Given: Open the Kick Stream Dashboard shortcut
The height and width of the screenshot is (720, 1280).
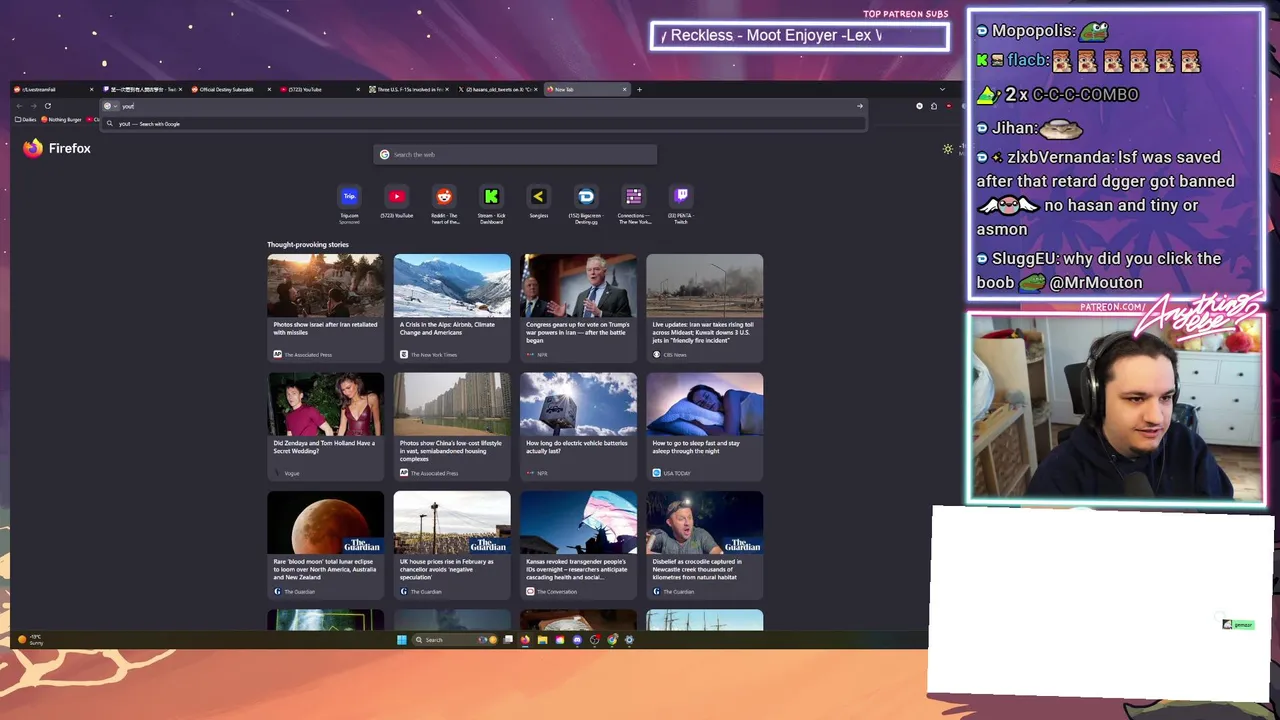Looking at the screenshot, I should pos(491,204).
